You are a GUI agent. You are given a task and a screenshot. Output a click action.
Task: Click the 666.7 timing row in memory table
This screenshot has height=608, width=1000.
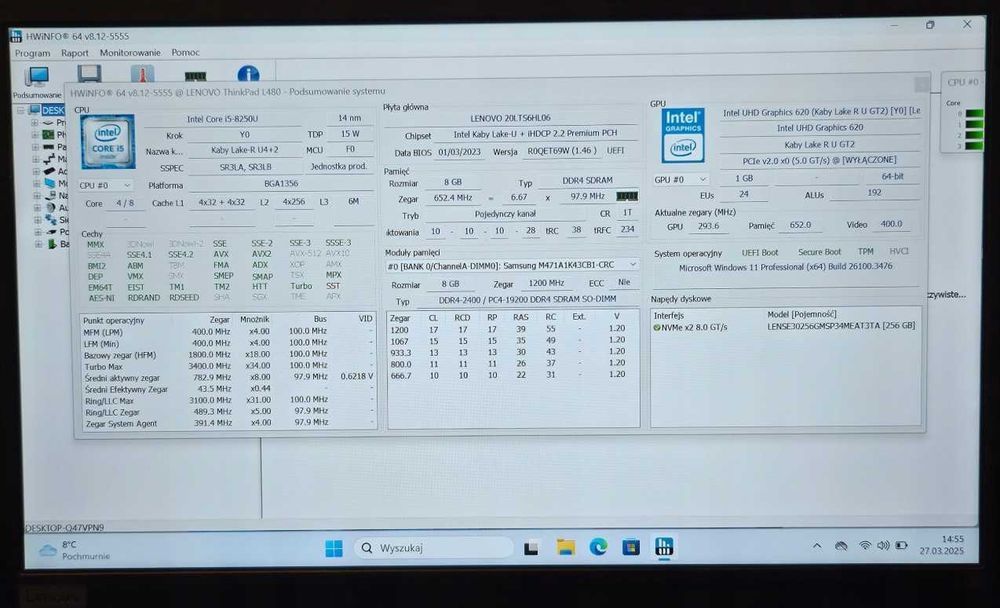(x=513, y=375)
